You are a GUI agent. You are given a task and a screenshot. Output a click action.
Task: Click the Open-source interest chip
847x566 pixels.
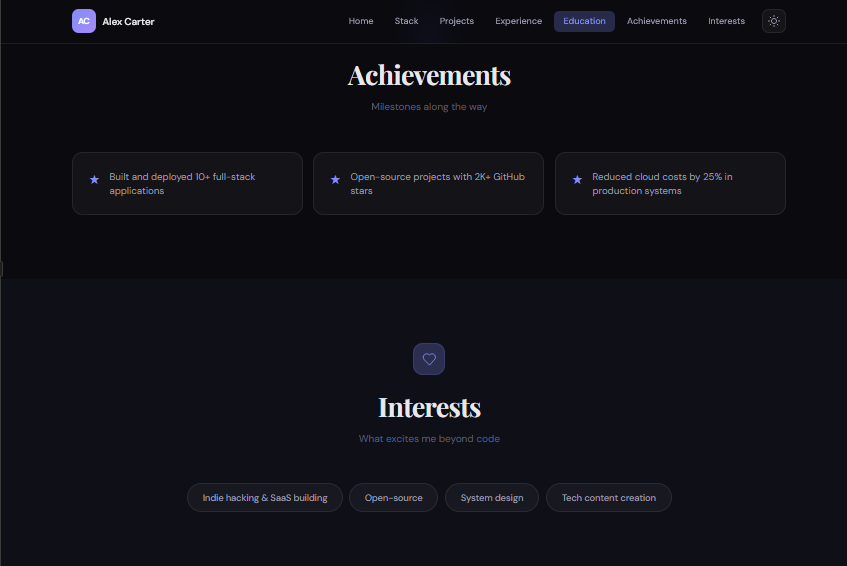(x=393, y=498)
